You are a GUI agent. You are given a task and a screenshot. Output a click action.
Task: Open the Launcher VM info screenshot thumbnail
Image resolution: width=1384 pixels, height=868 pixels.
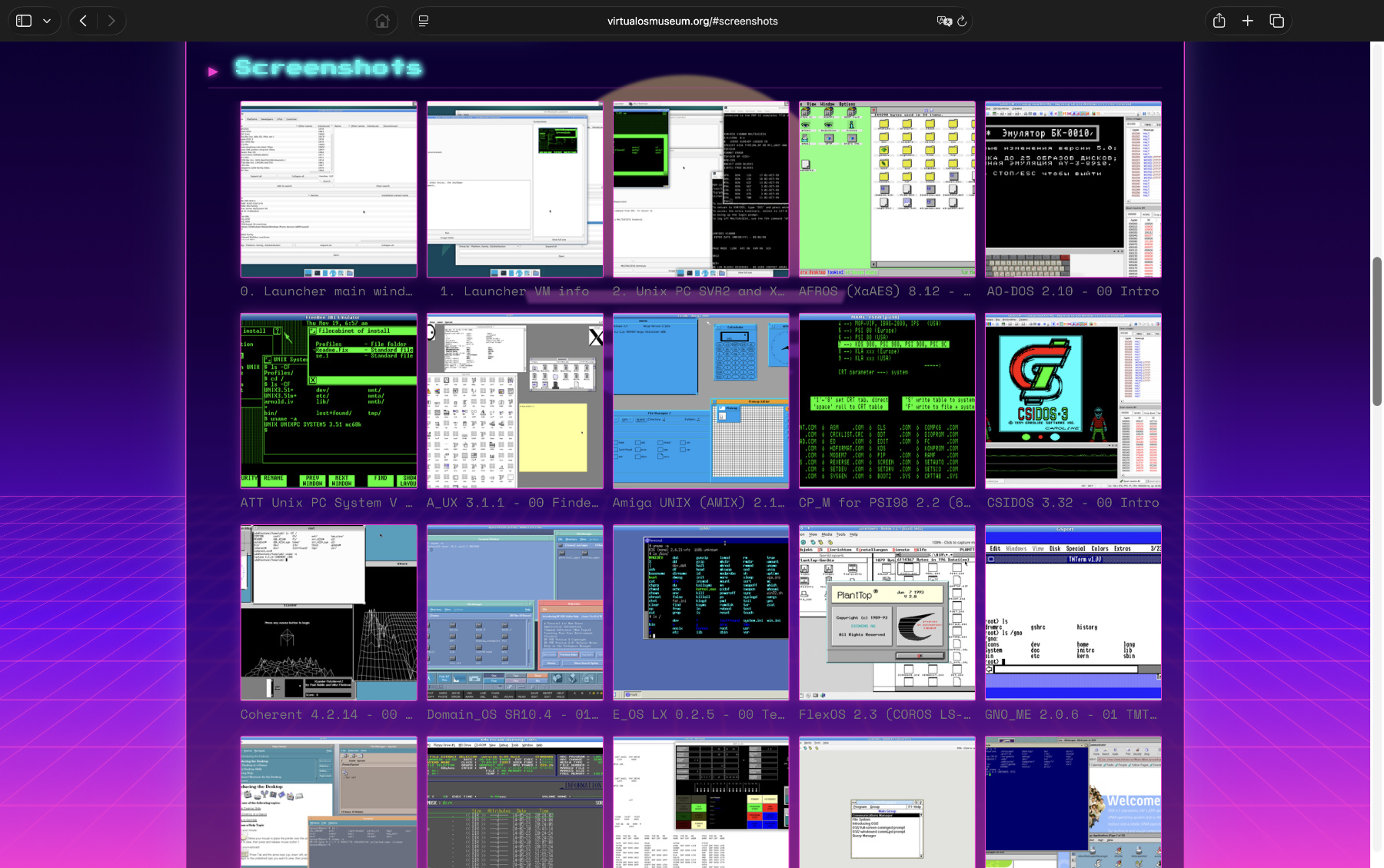515,189
